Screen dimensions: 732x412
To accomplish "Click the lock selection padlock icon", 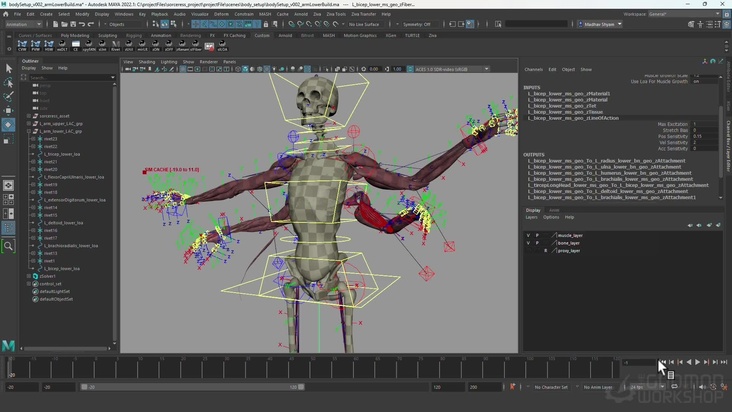I will [x=266, y=24].
